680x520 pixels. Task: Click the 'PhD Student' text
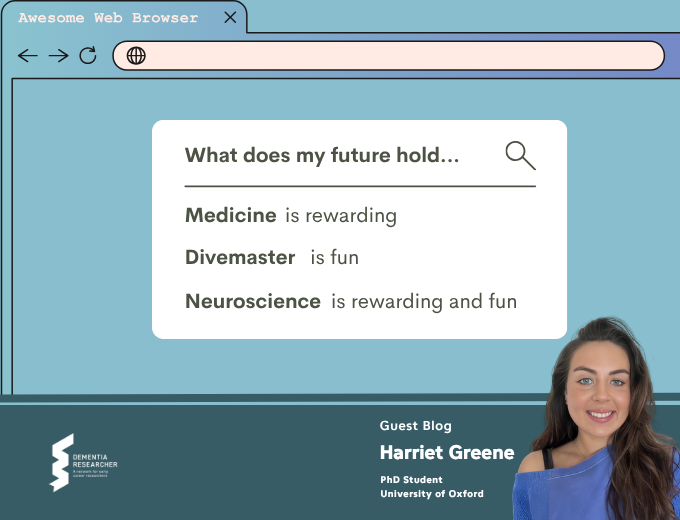pos(411,480)
